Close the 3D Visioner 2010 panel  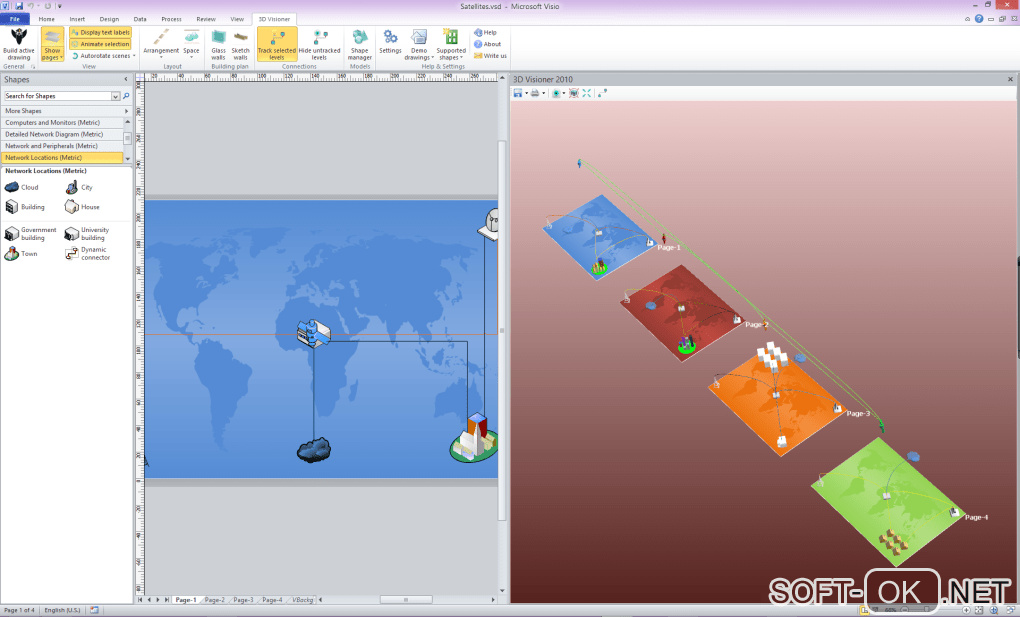point(1010,79)
